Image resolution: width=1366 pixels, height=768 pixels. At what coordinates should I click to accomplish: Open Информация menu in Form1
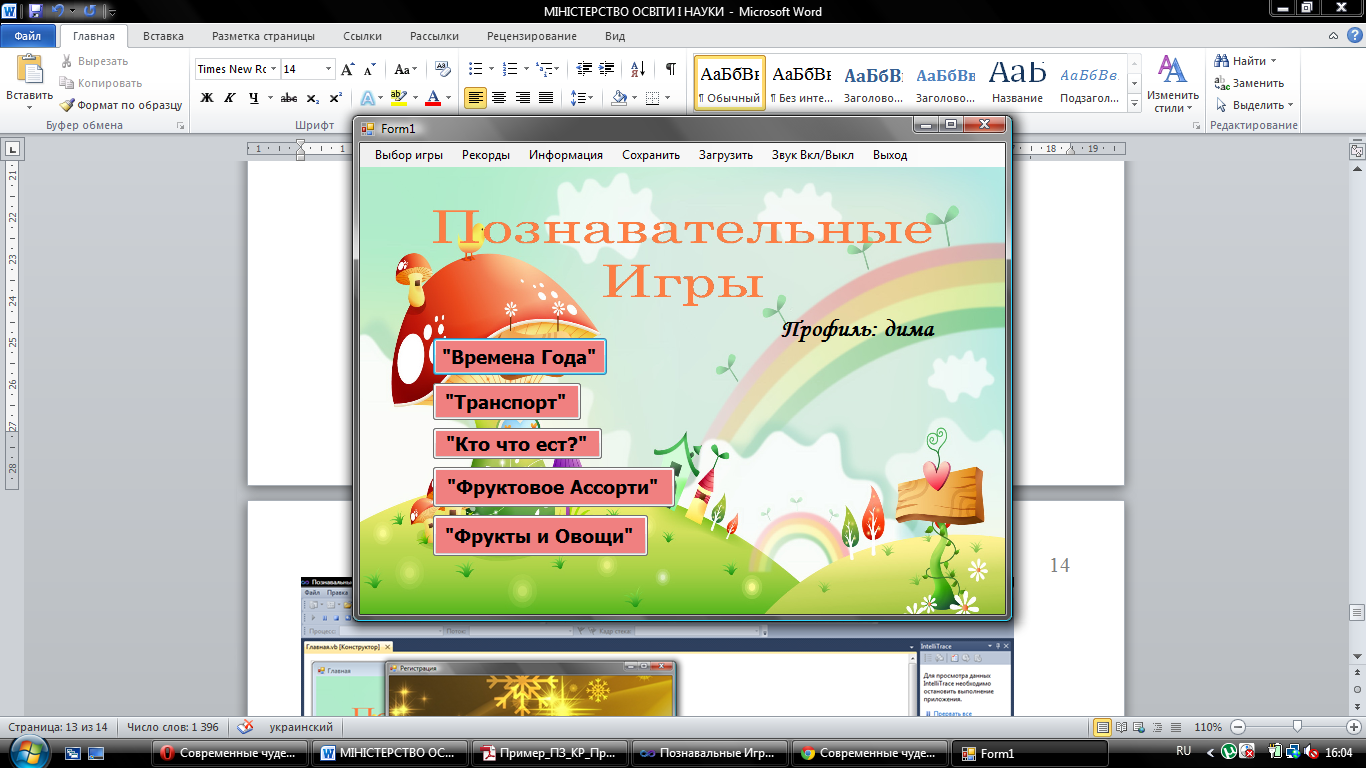[x=566, y=155]
